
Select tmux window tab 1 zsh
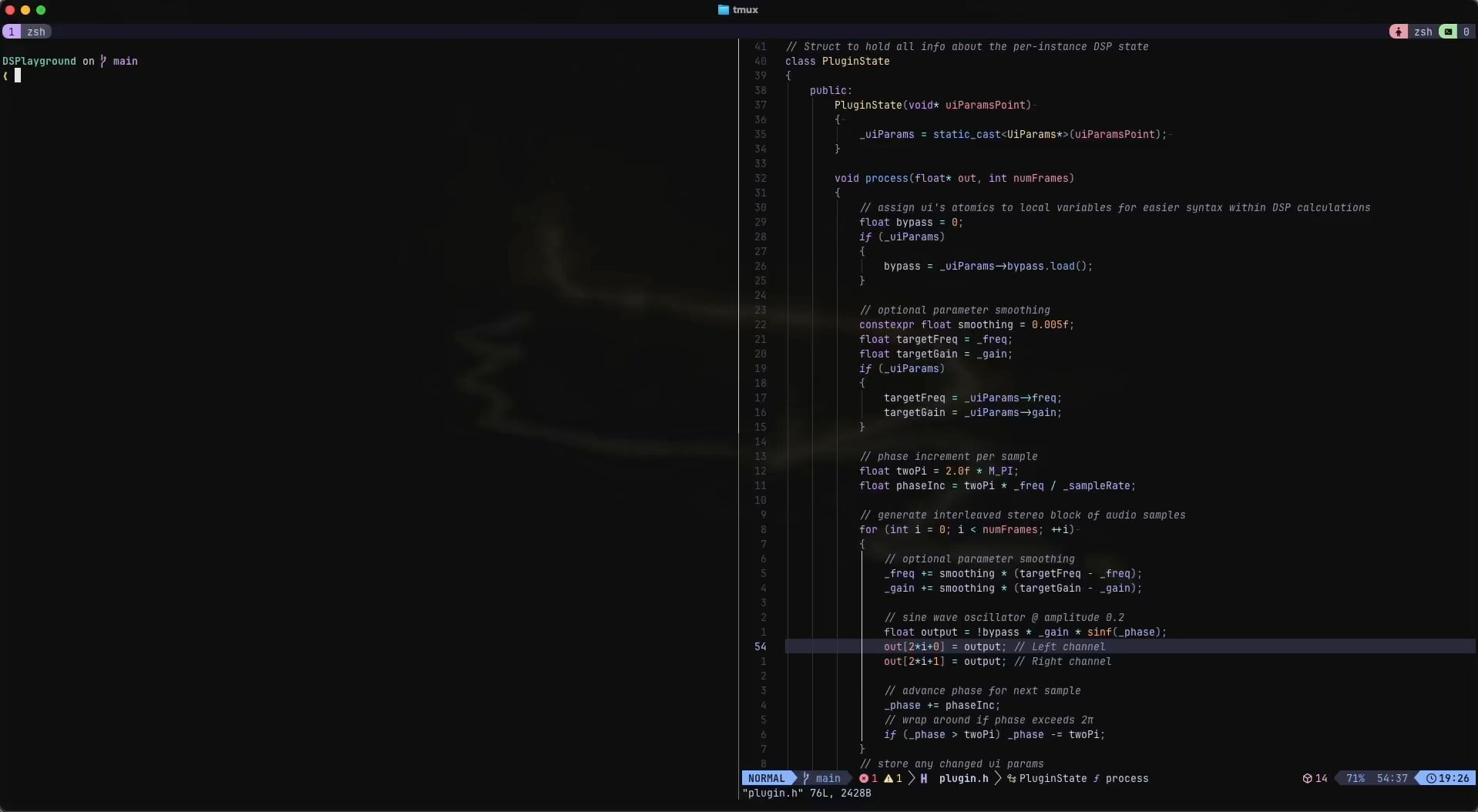coord(27,32)
